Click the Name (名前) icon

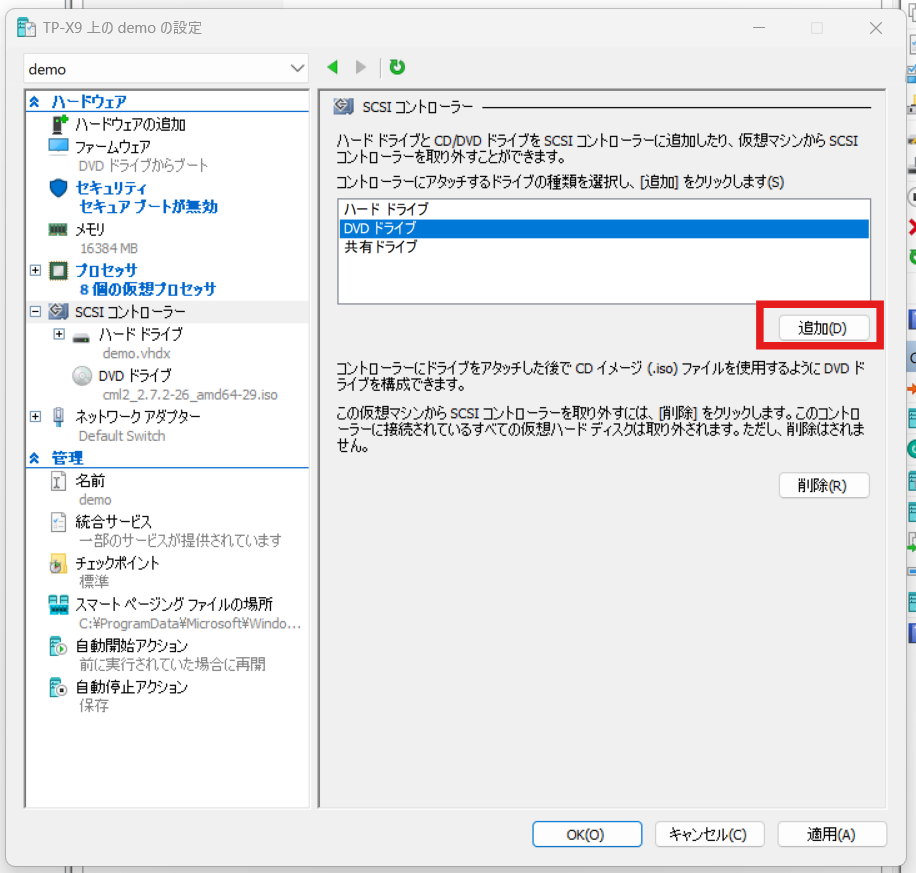pyautogui.click(x=58, y=481)
